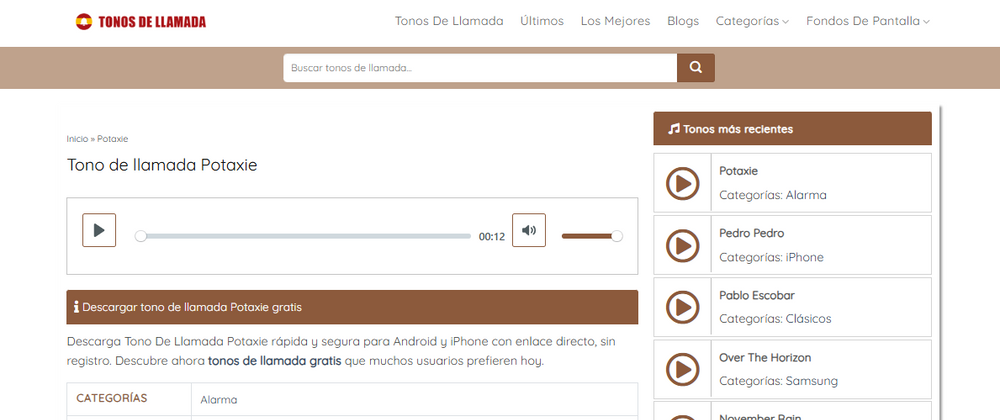
Task: Click the Inicio breadcrumb link
Action: tap(77, 139)
